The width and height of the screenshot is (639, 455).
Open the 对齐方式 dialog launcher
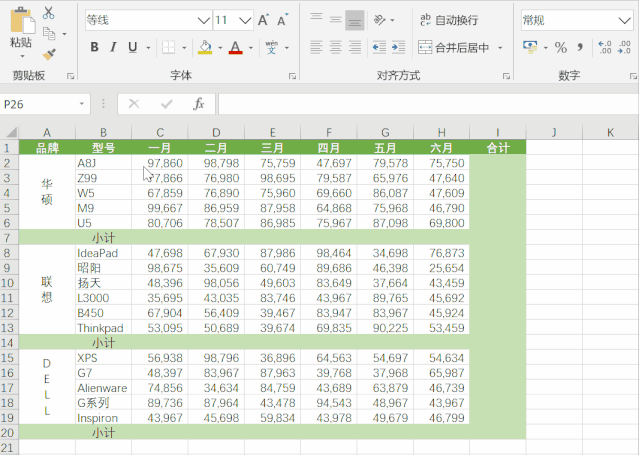tap(506, 76)
